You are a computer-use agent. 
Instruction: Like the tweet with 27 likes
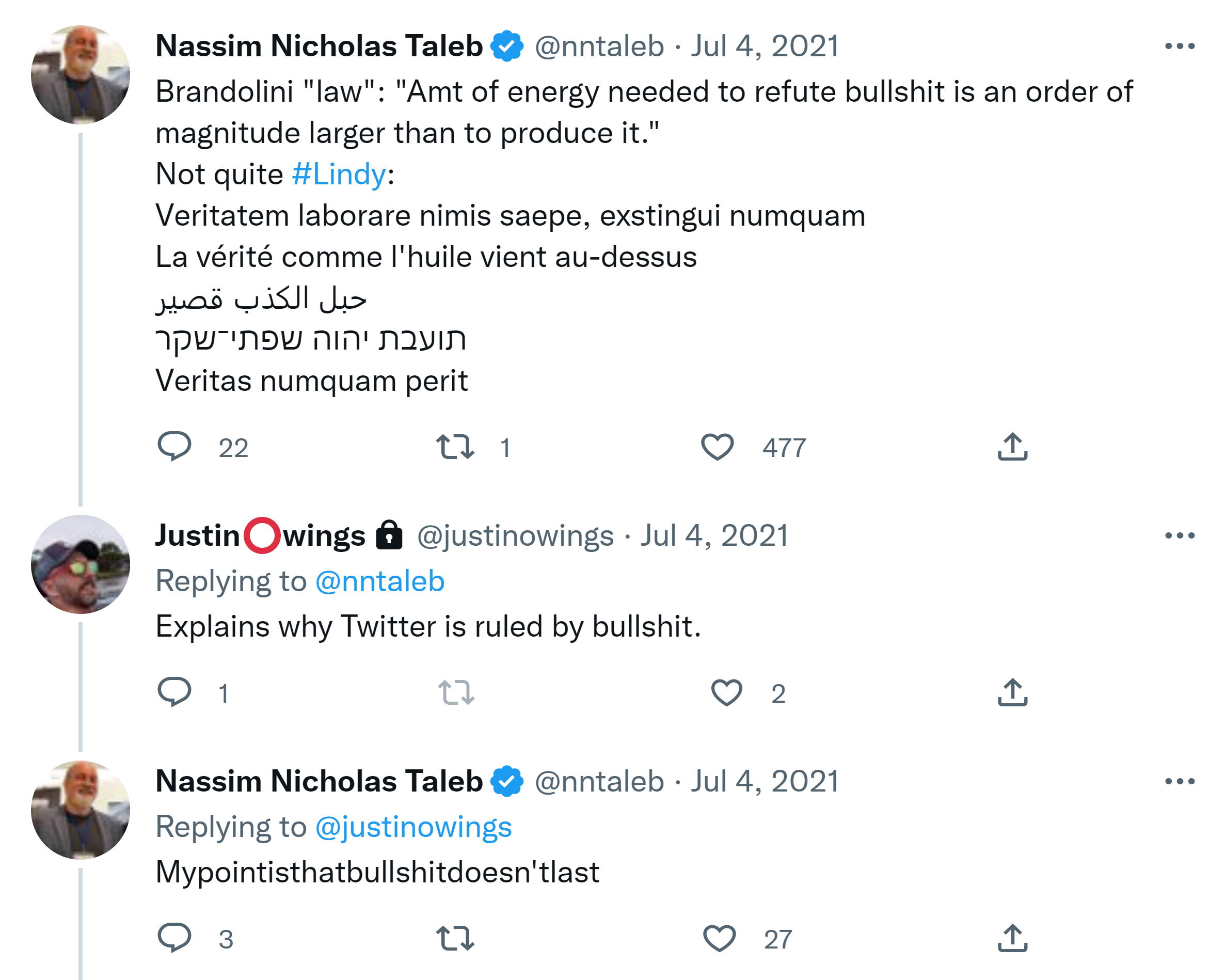click(x=720, y=938)
